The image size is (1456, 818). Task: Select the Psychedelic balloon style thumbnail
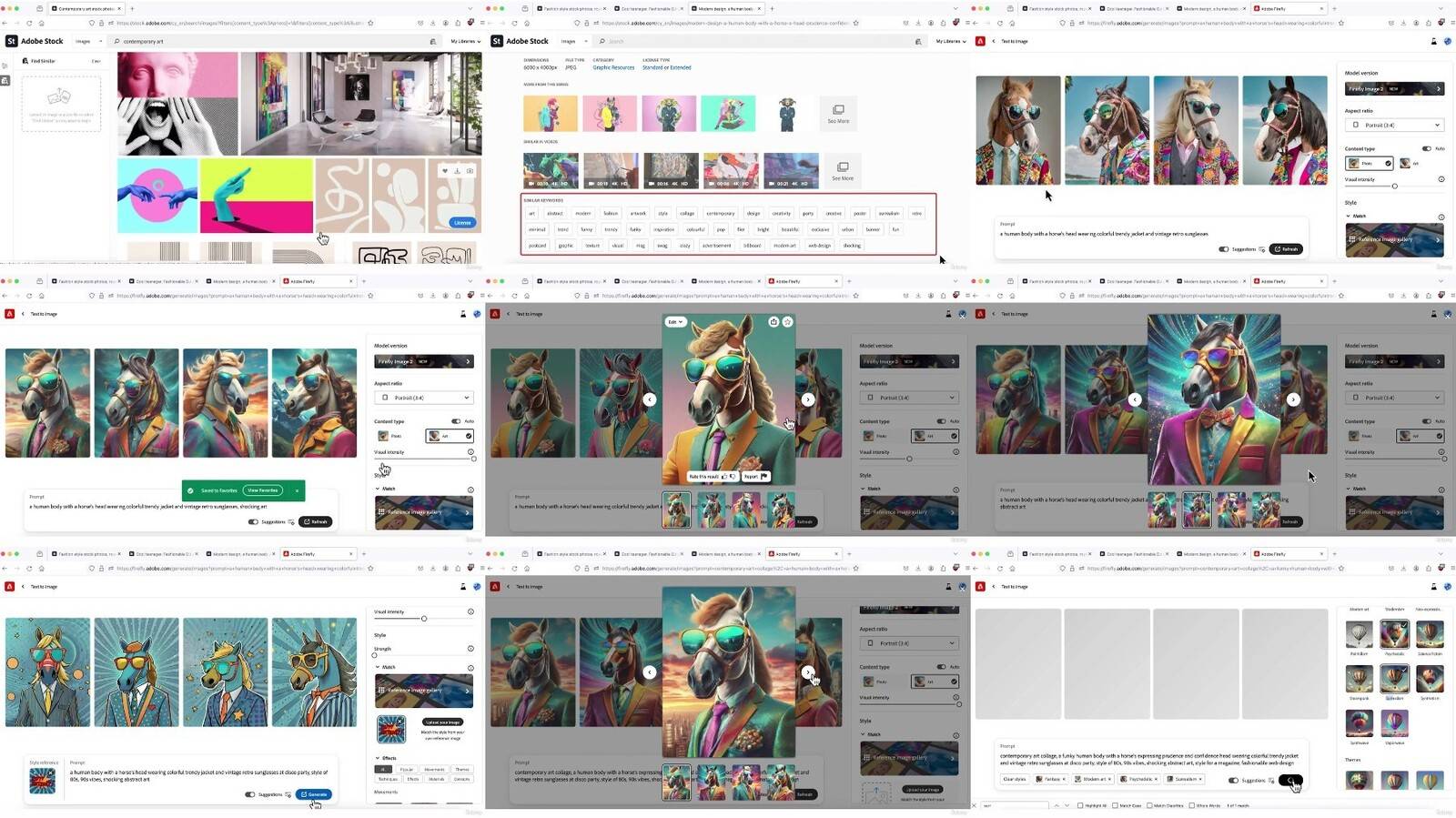click(x=1394, y=633)
